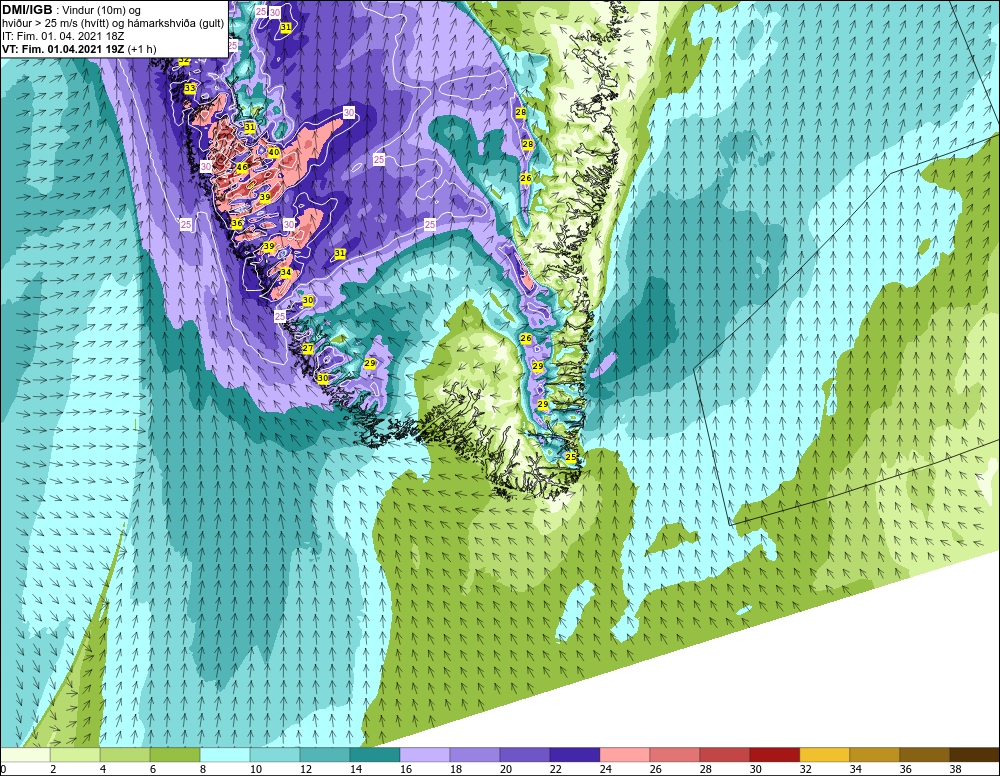Image resolution: width=1000 pixels, height=776 pixels.
Task: Select the yellow gust label '36'
Action: [x=237, y=223]
